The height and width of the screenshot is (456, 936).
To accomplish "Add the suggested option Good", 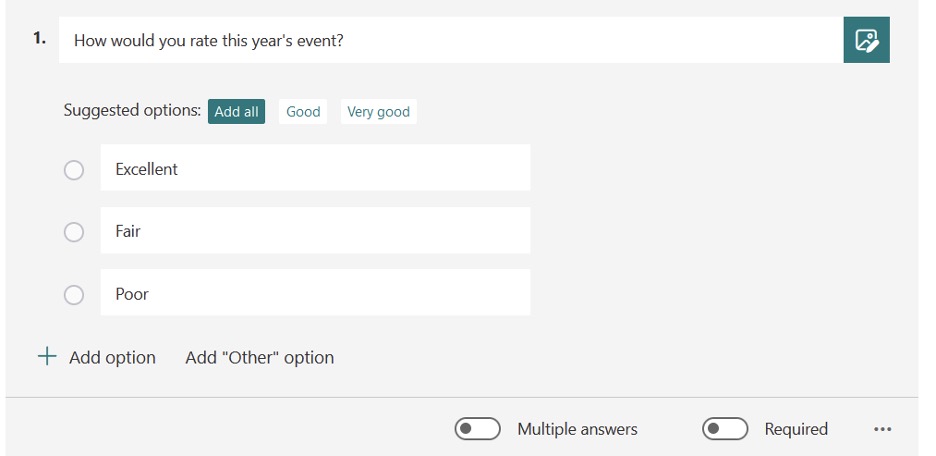I will (303, 112).
